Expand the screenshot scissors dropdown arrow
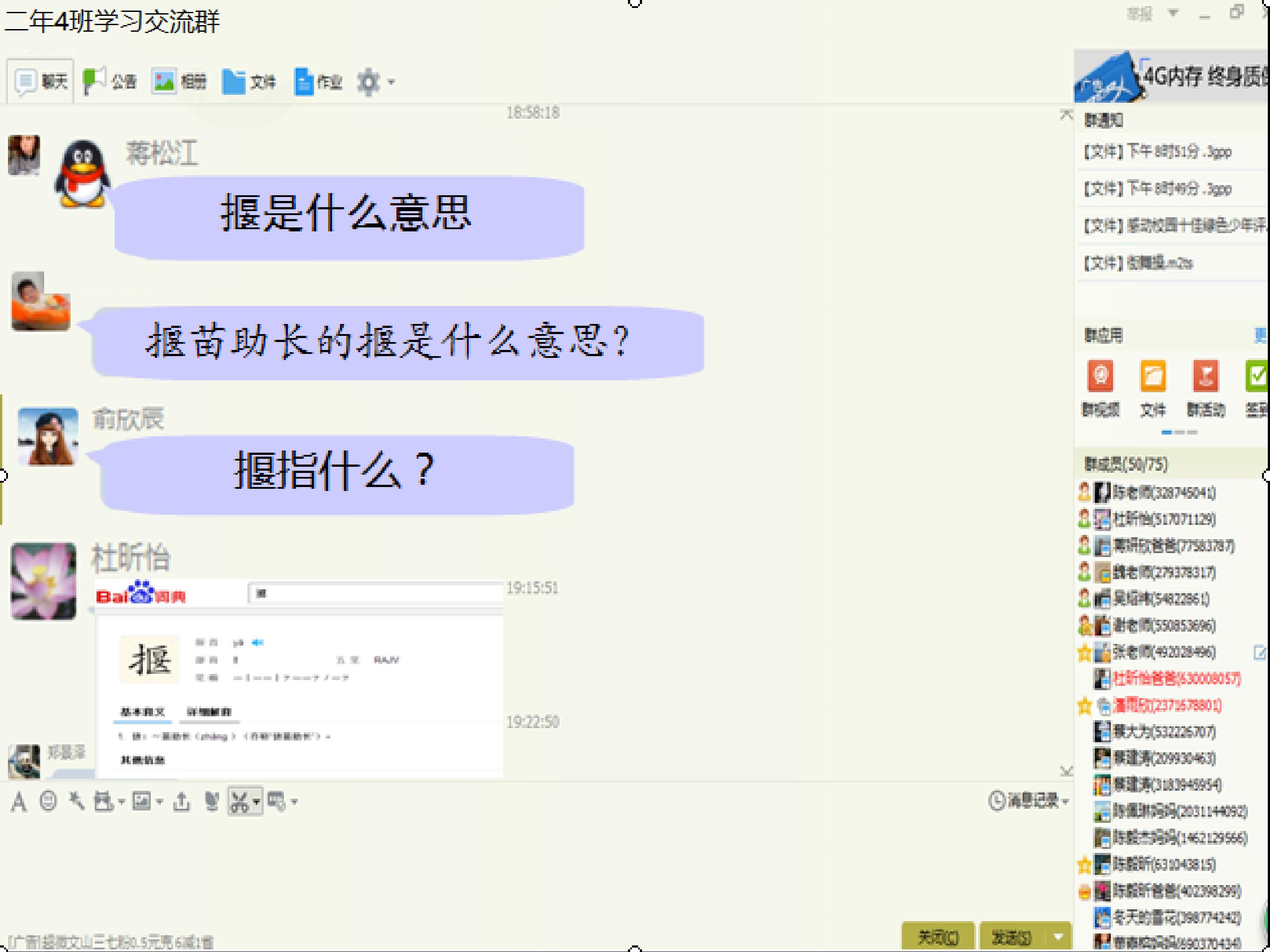 point(256,802)
